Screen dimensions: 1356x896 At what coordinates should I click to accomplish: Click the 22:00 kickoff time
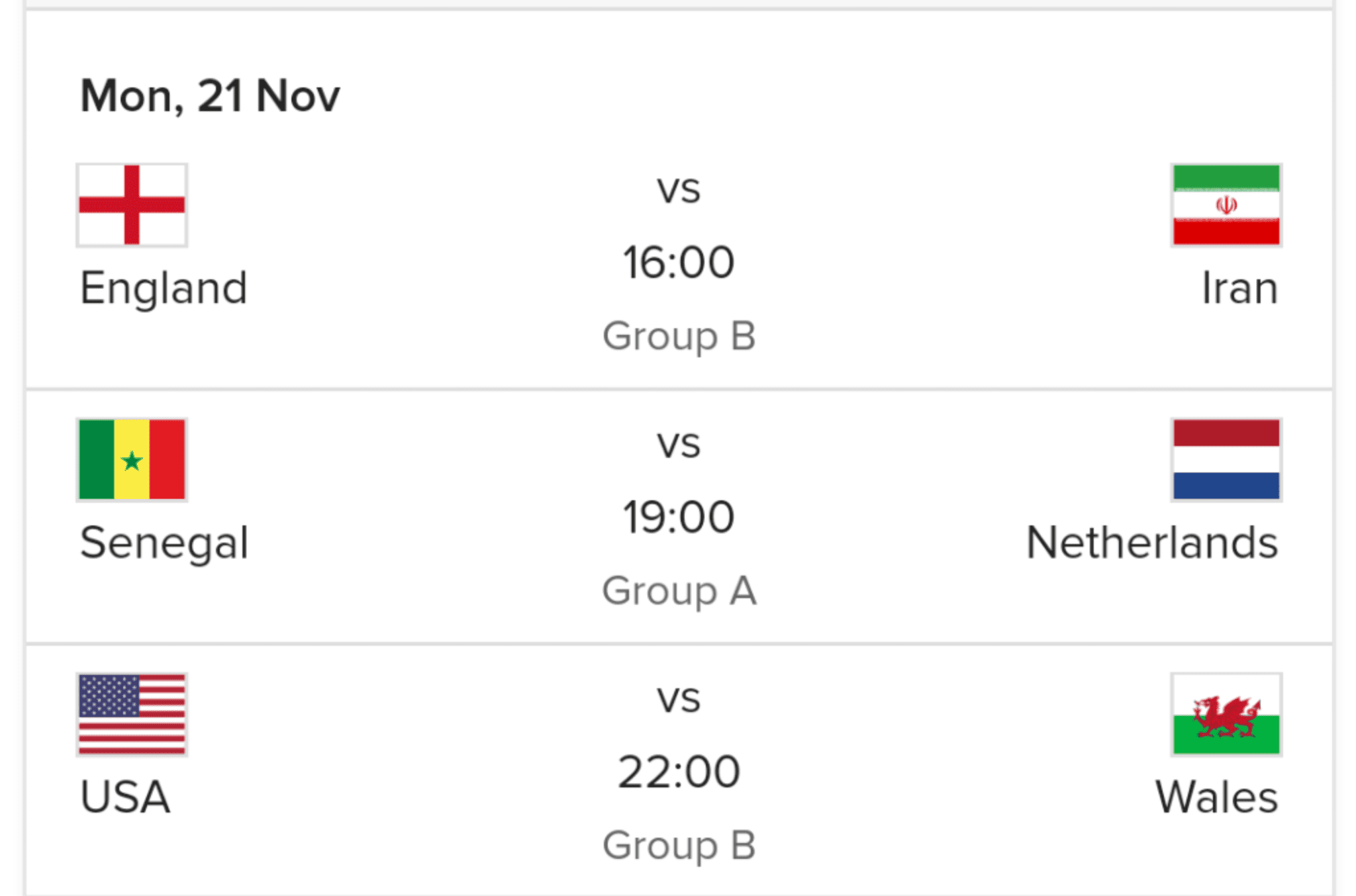click(679, 772)
